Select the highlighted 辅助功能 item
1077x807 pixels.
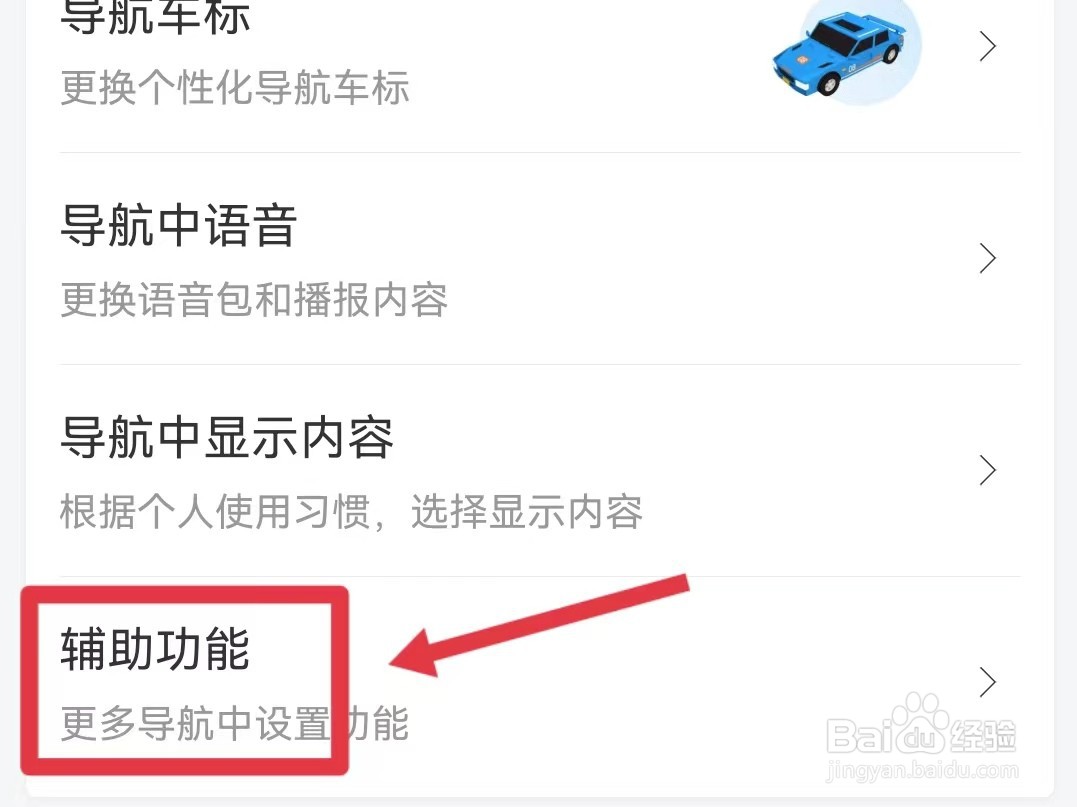click(x=155, y=648)
